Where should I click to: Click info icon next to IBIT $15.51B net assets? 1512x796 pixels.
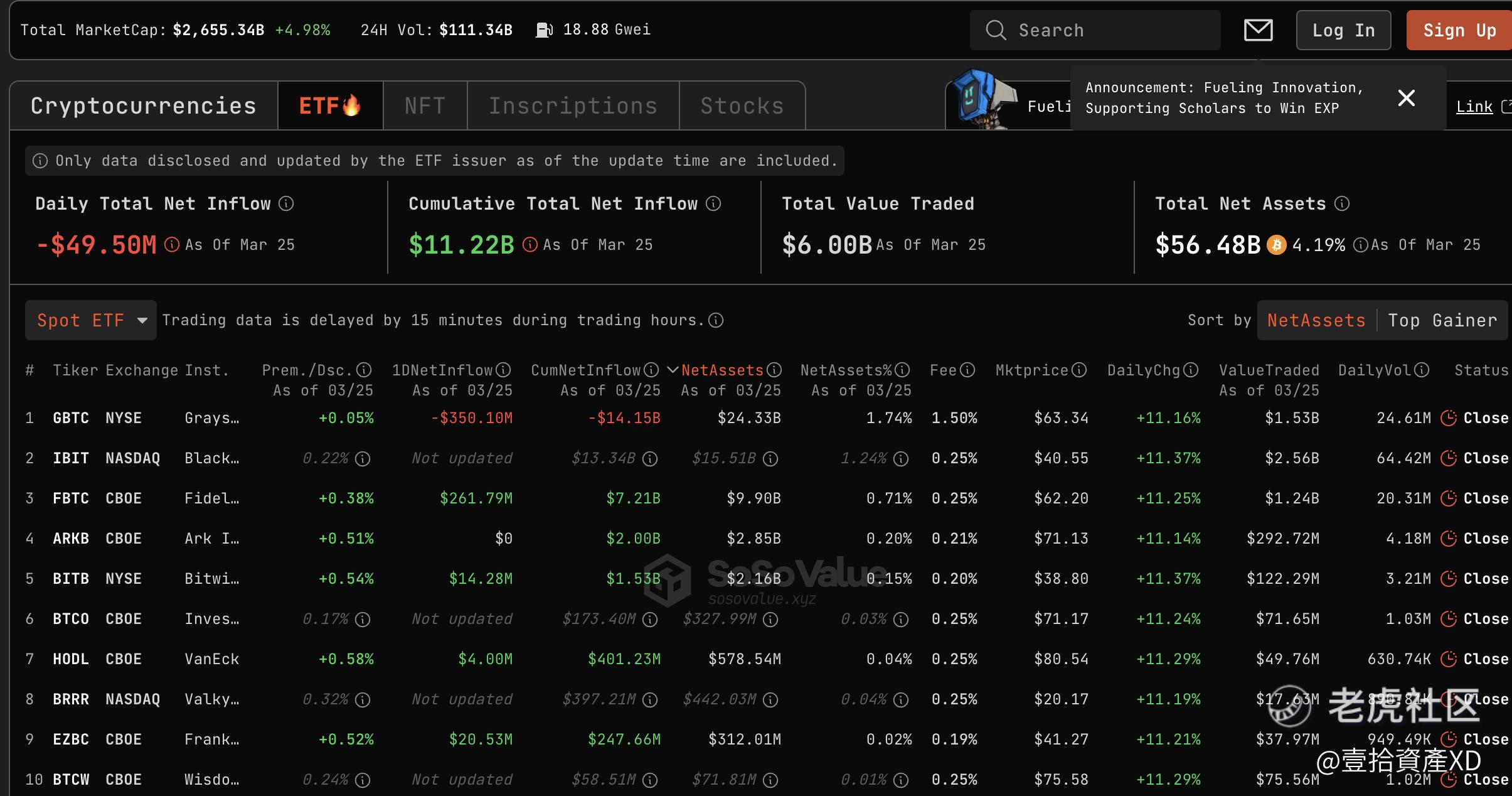770,459
